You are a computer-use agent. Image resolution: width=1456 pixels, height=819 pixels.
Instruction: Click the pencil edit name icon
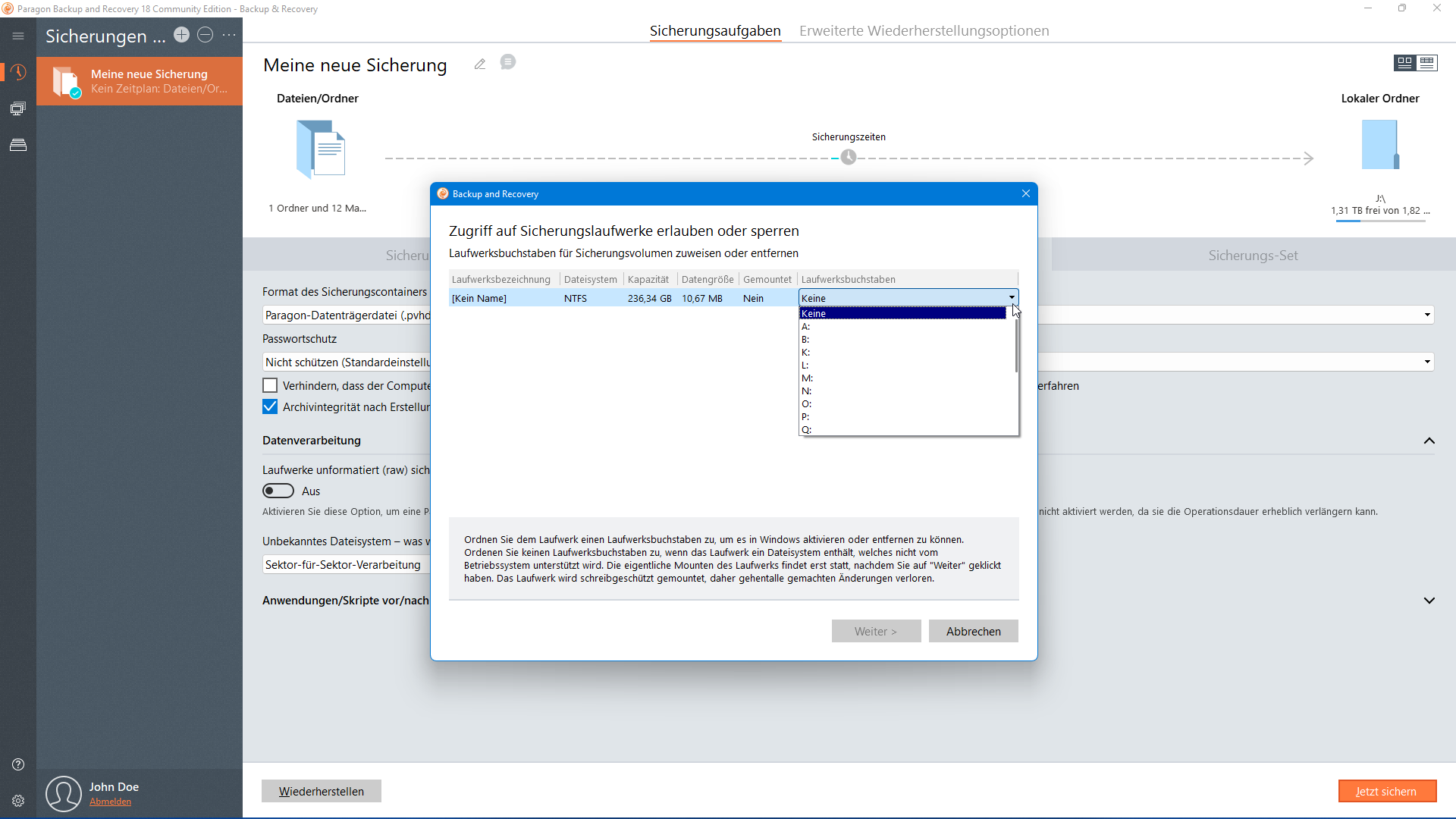click(479, 64)
